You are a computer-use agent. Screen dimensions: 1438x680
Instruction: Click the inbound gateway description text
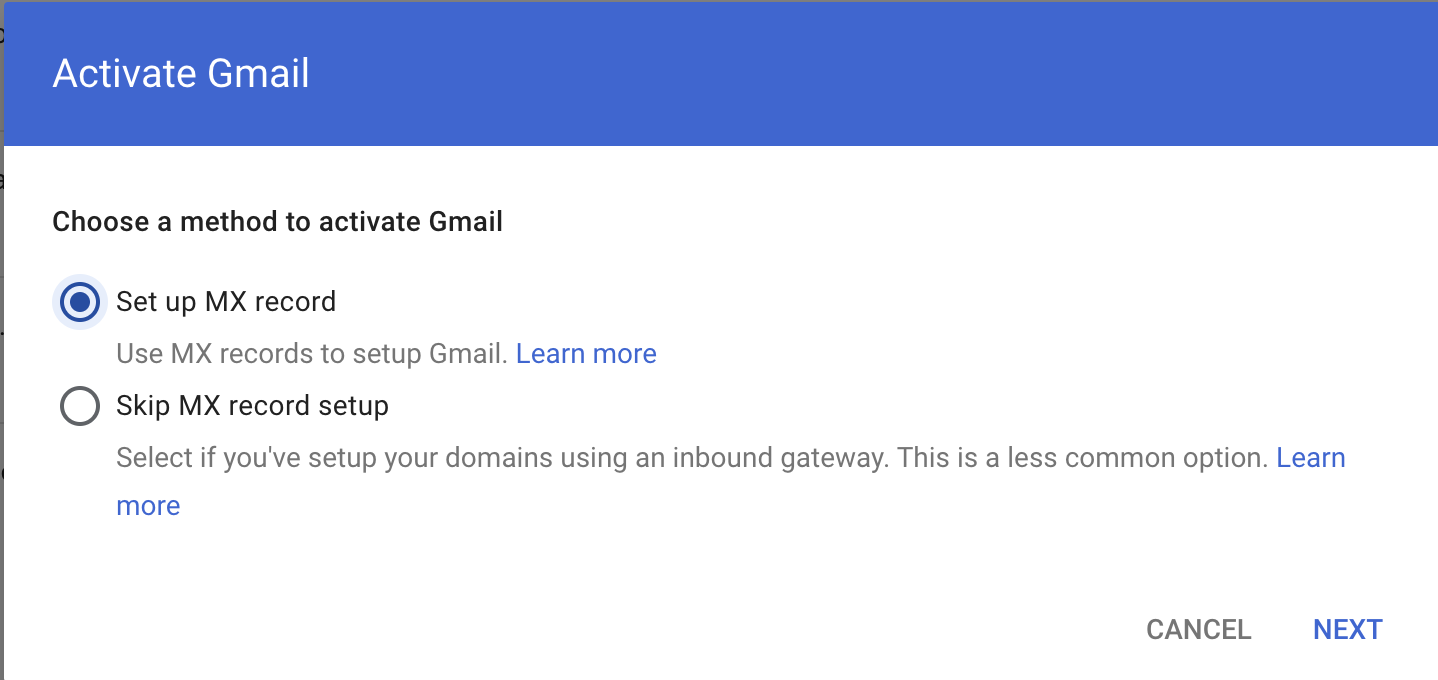click(692, 458)
